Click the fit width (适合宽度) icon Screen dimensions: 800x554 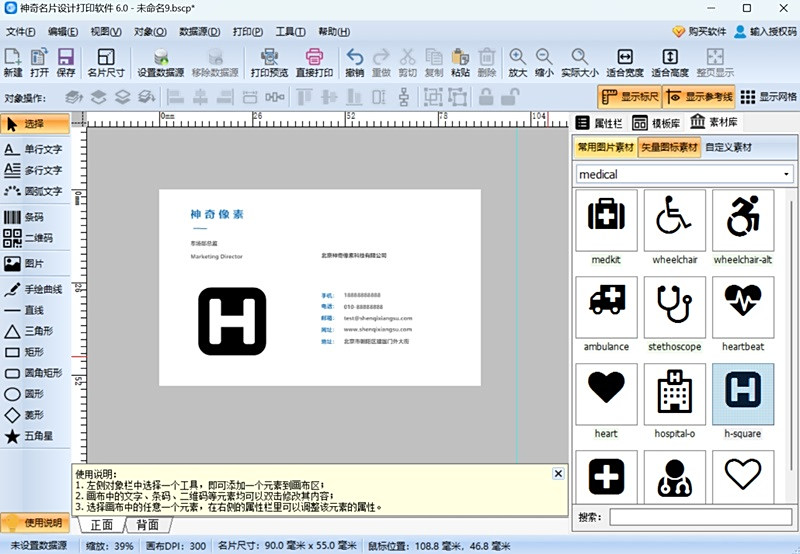click(x=624, y=62)
